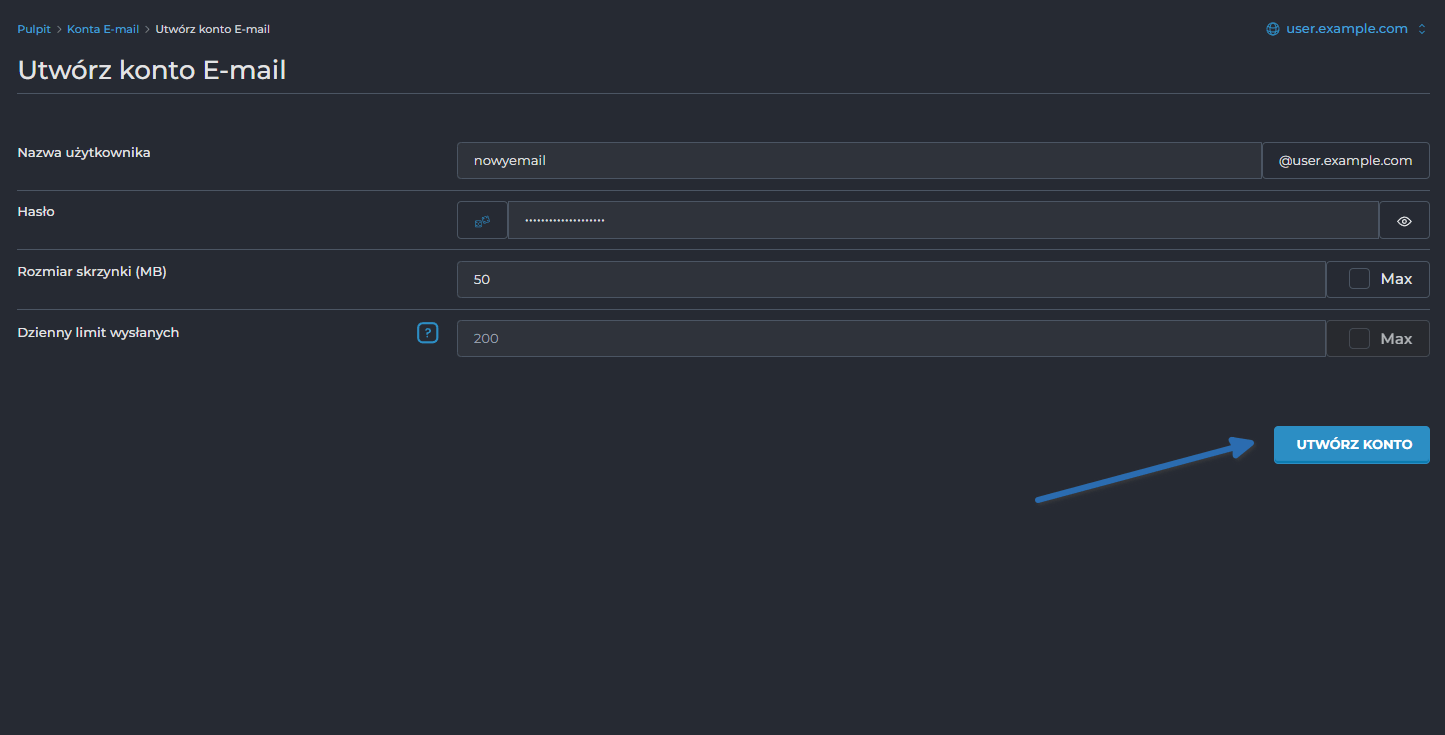The height and width of the screenshot is (735, 1445).
Task: Tick Max checkbox for Dzienny limit wysłanych
Action: 1359,339
